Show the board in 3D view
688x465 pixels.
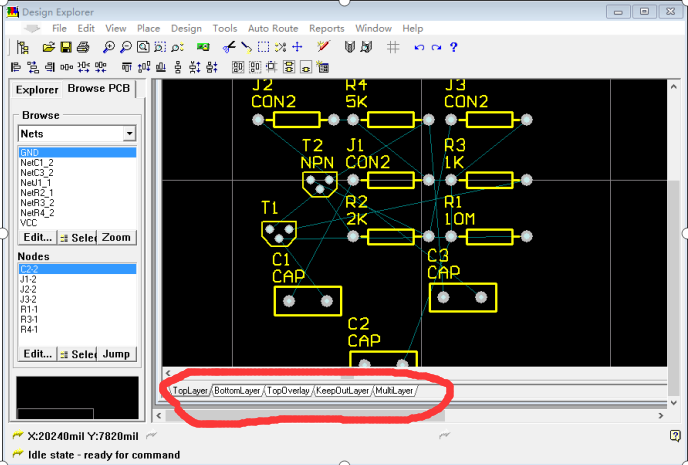(203, 47)
